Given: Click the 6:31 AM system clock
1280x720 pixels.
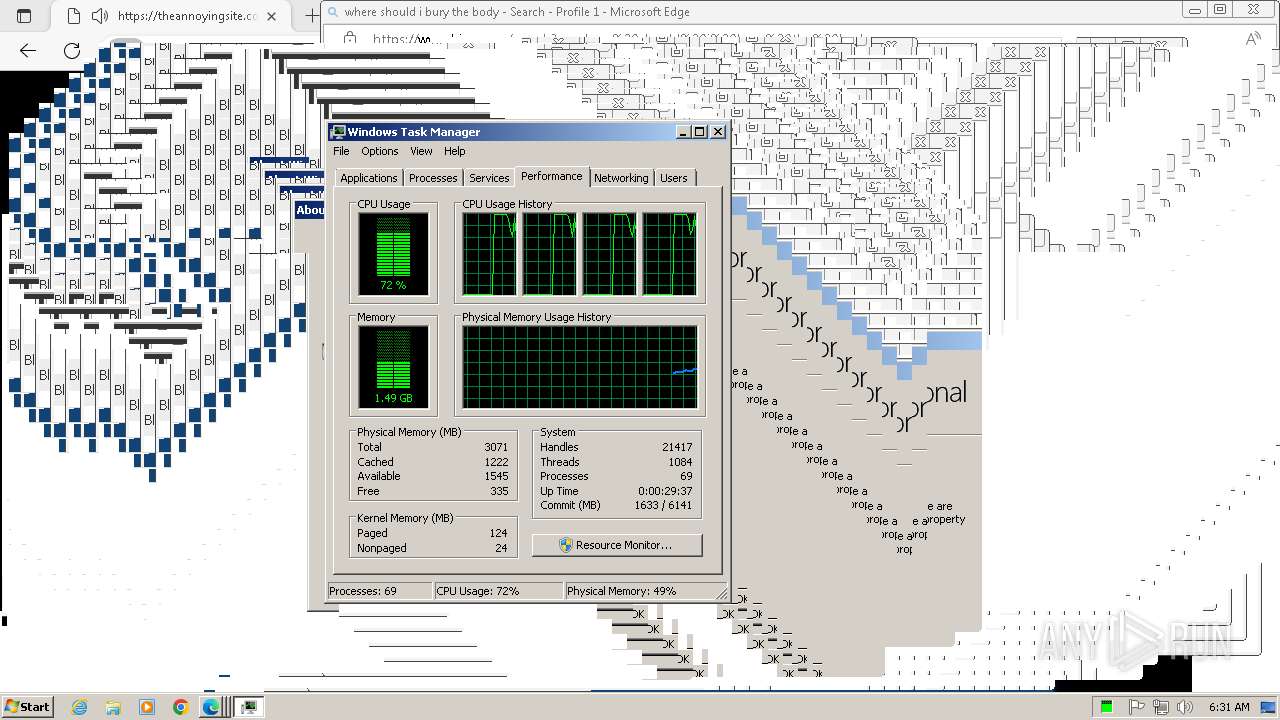Looking at the screenshot, I should [x=1229, y=707].
